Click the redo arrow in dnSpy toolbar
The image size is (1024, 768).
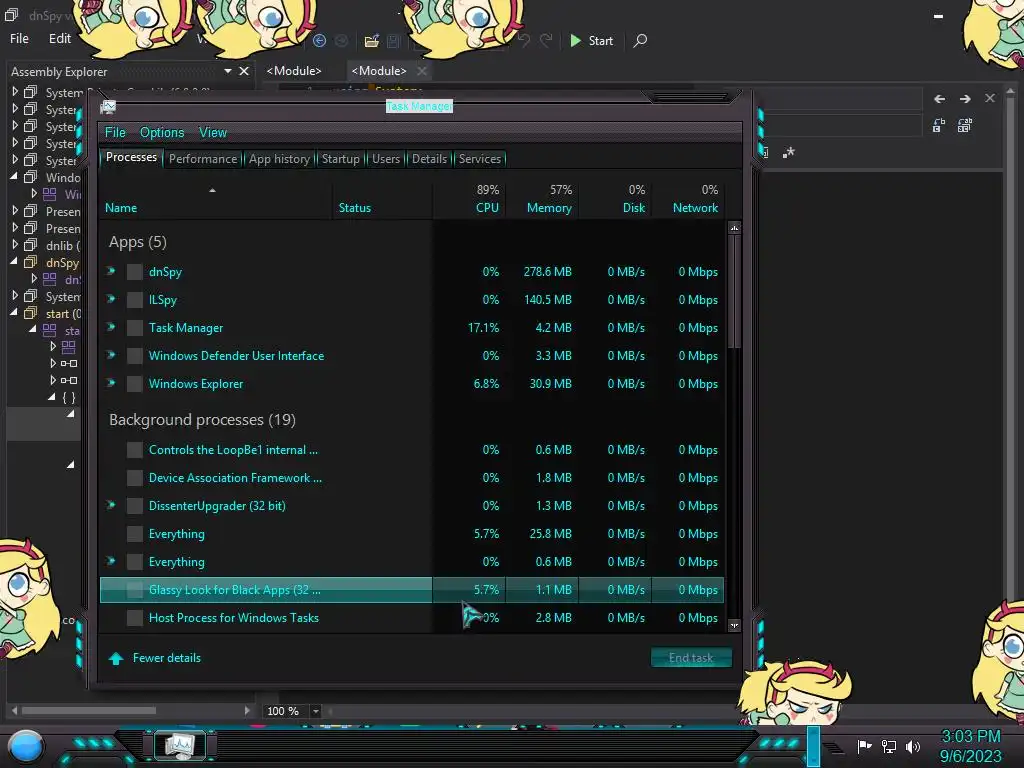point(546,40)
